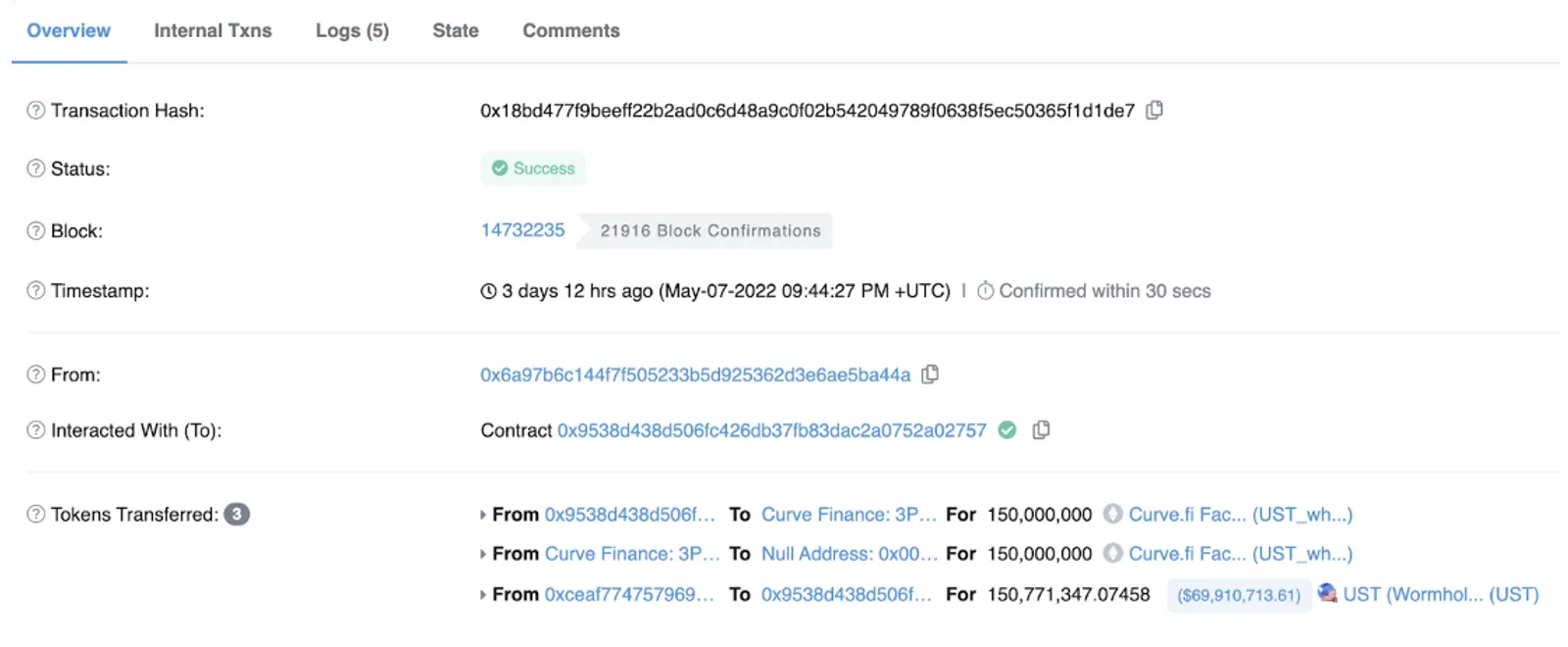Image resolution: width=1568 pixels, height=647 pixels.
Task: Click the Success status badge
Action: tap(533, 169)
